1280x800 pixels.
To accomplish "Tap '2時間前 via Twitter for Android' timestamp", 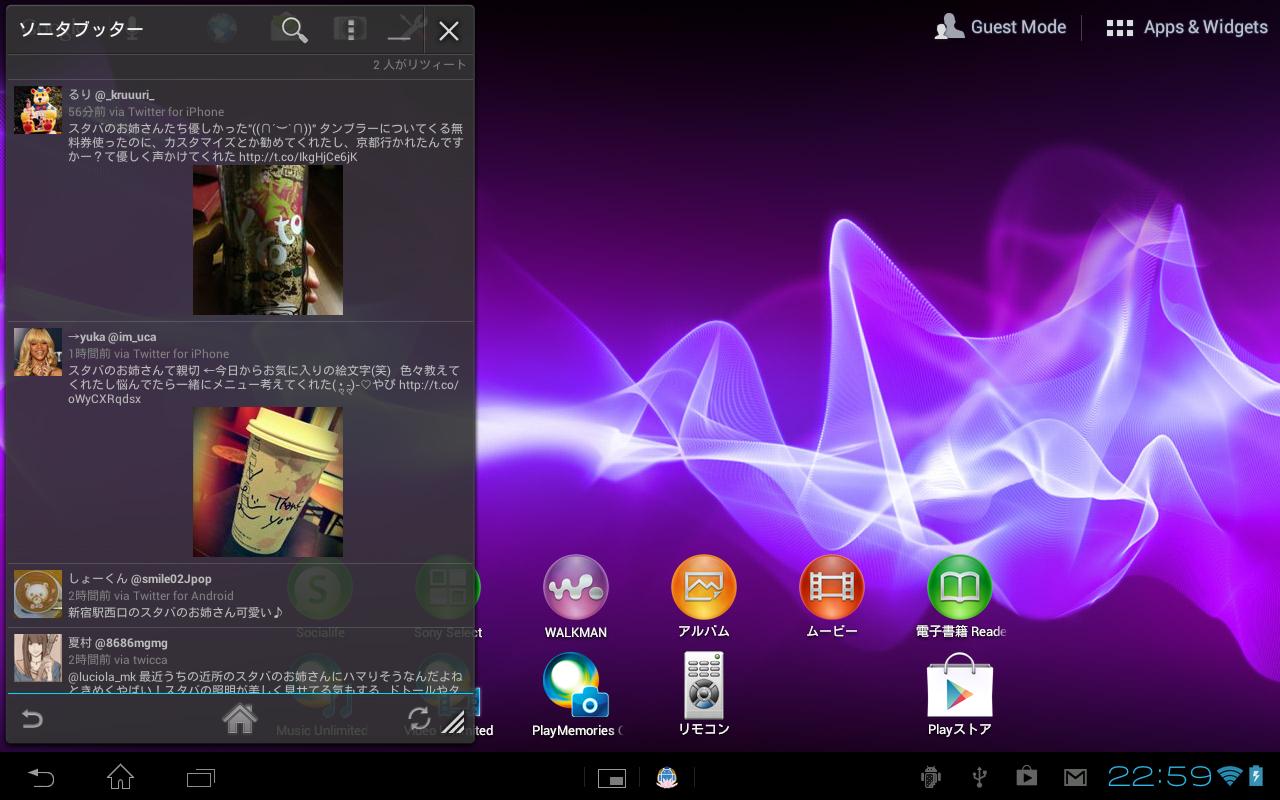I will 151,596.
